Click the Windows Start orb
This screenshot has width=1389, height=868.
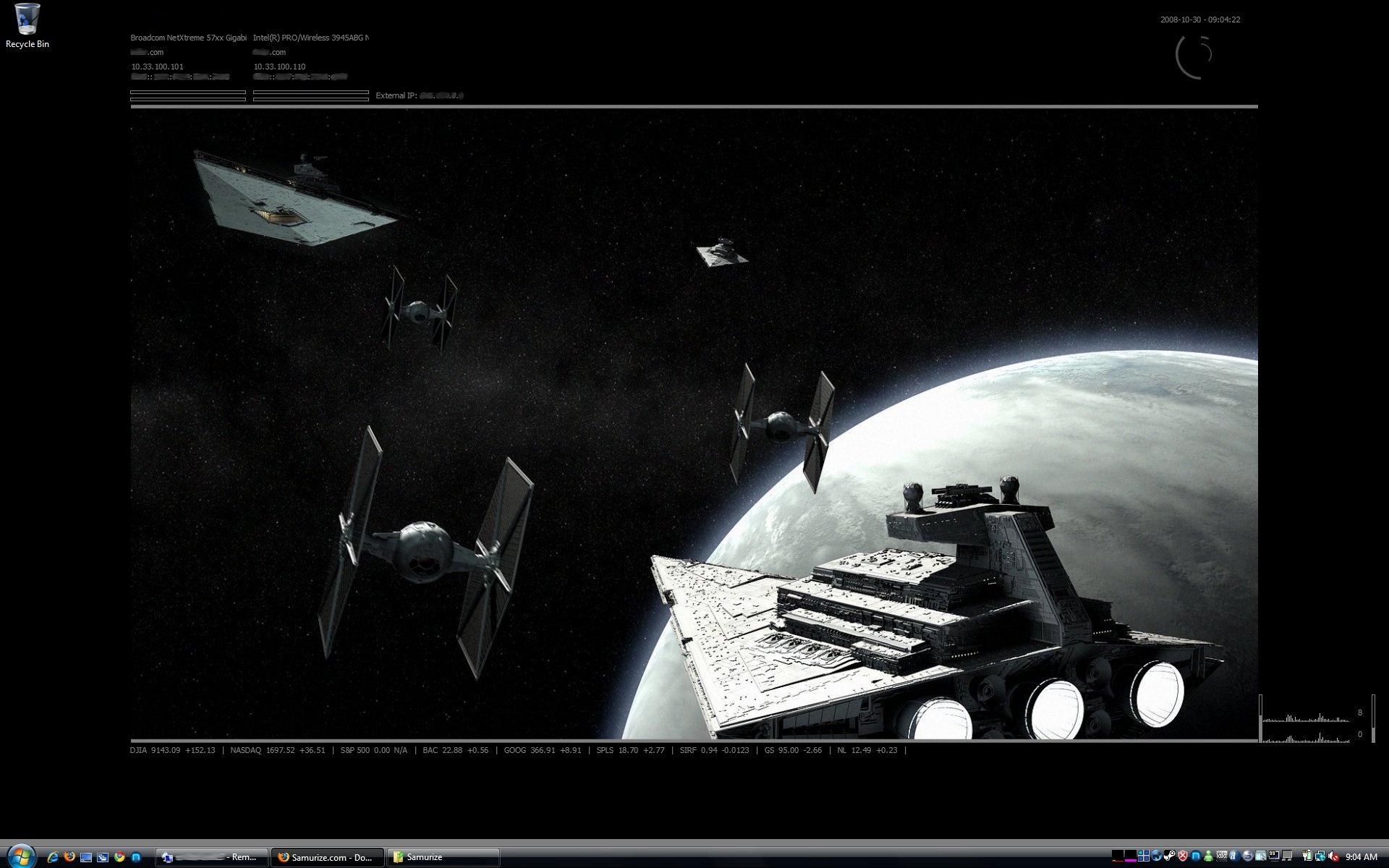tap(21, 856)
